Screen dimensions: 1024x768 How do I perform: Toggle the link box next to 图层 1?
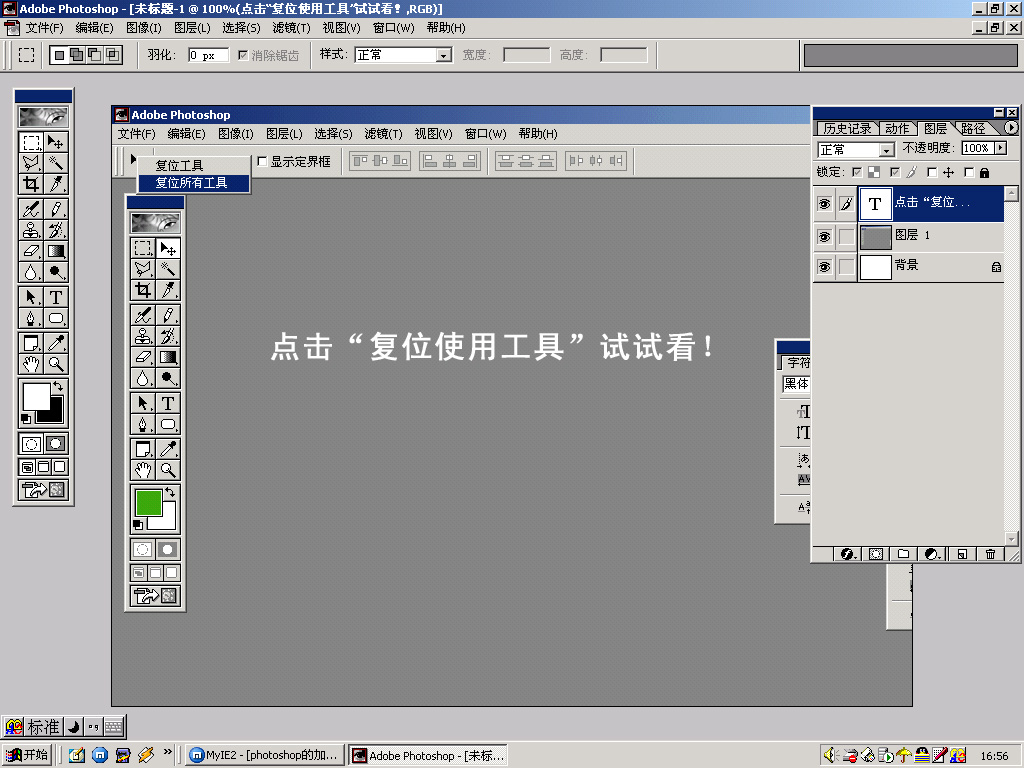846,236
